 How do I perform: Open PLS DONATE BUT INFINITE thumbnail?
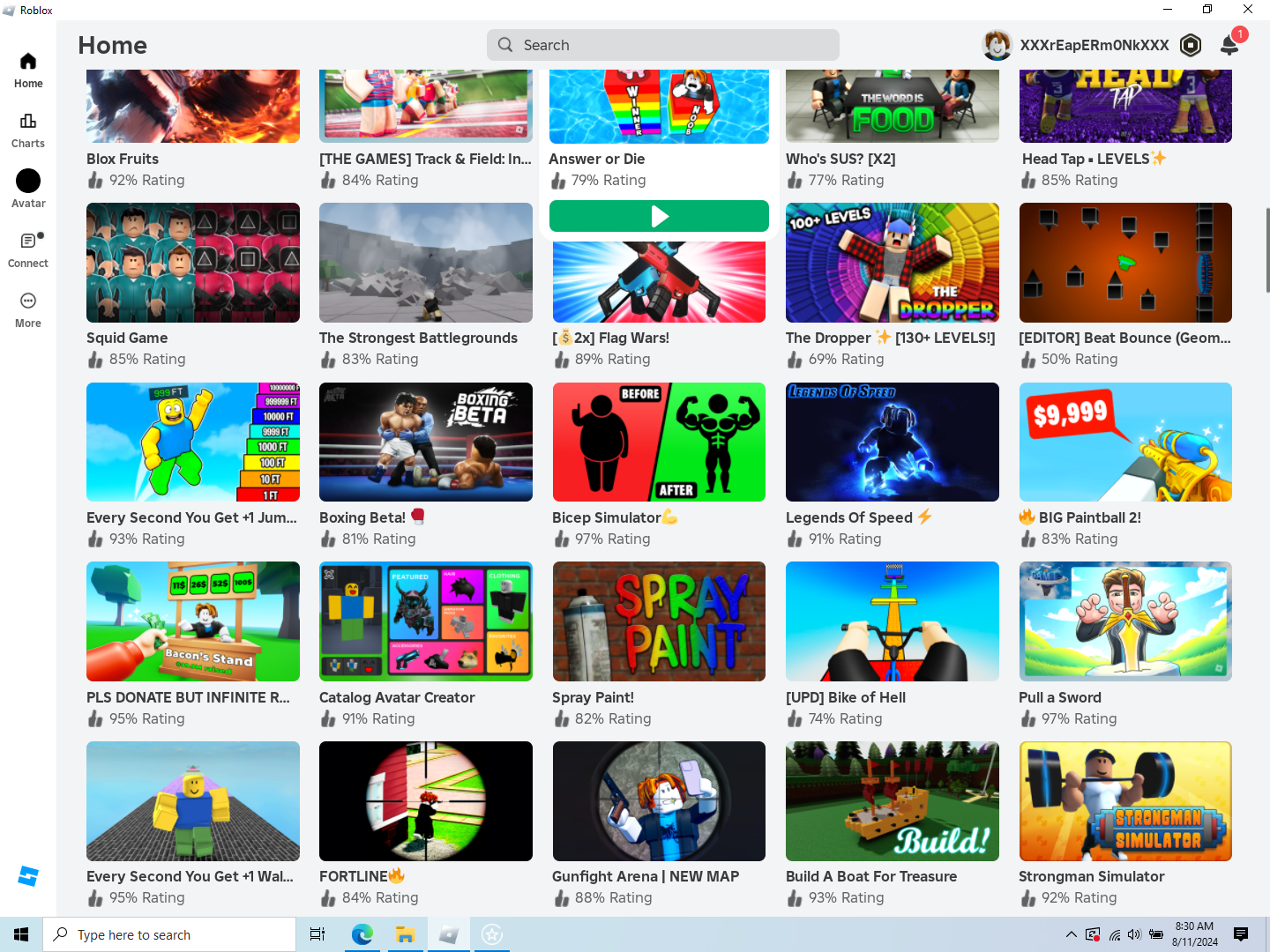pyautogui.click(x=193, y=621)
